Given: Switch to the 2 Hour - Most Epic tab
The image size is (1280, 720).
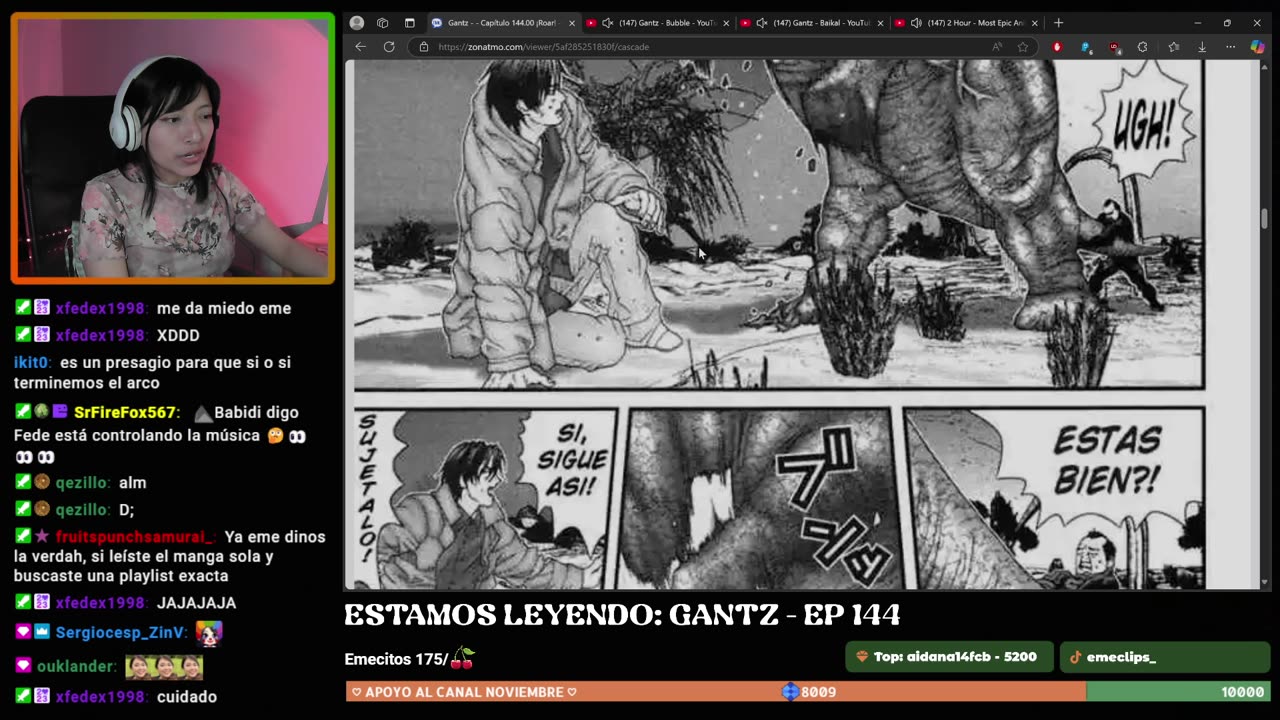Looking at the screenshot, I should [968, 23].
